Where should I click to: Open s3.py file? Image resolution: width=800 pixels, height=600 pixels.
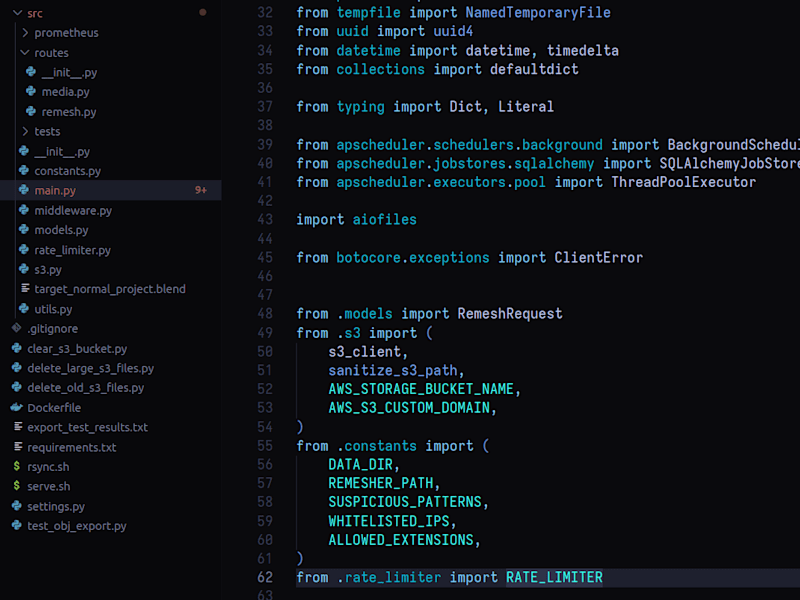coord(48,269)
